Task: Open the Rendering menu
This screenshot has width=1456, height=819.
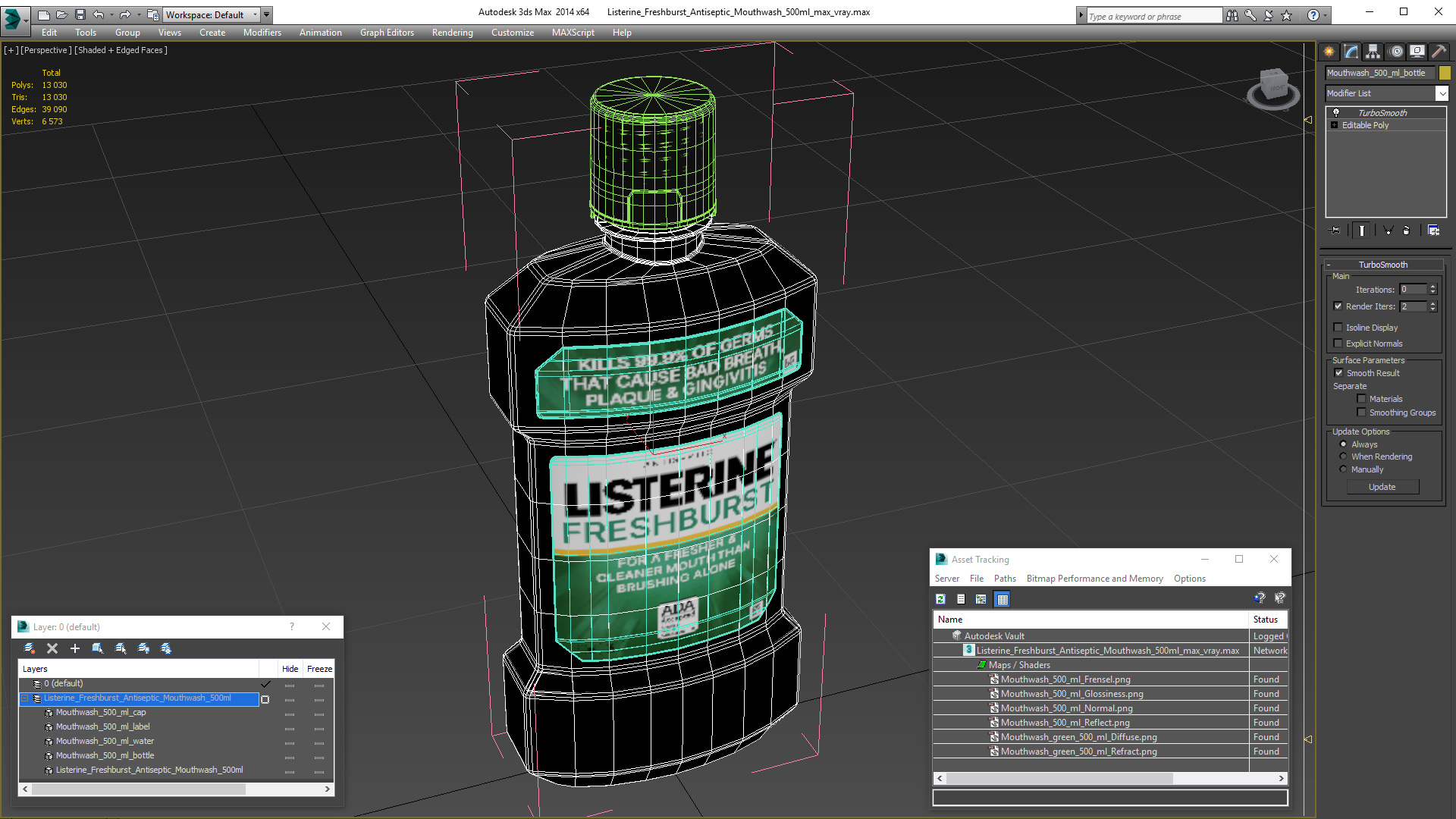Action: coord(452,33)
